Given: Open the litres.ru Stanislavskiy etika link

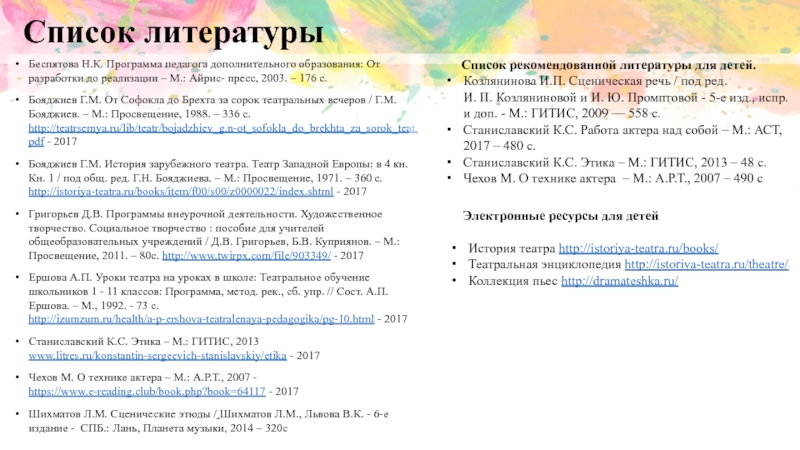Looking at the screenshot, I should click(157, 355).
